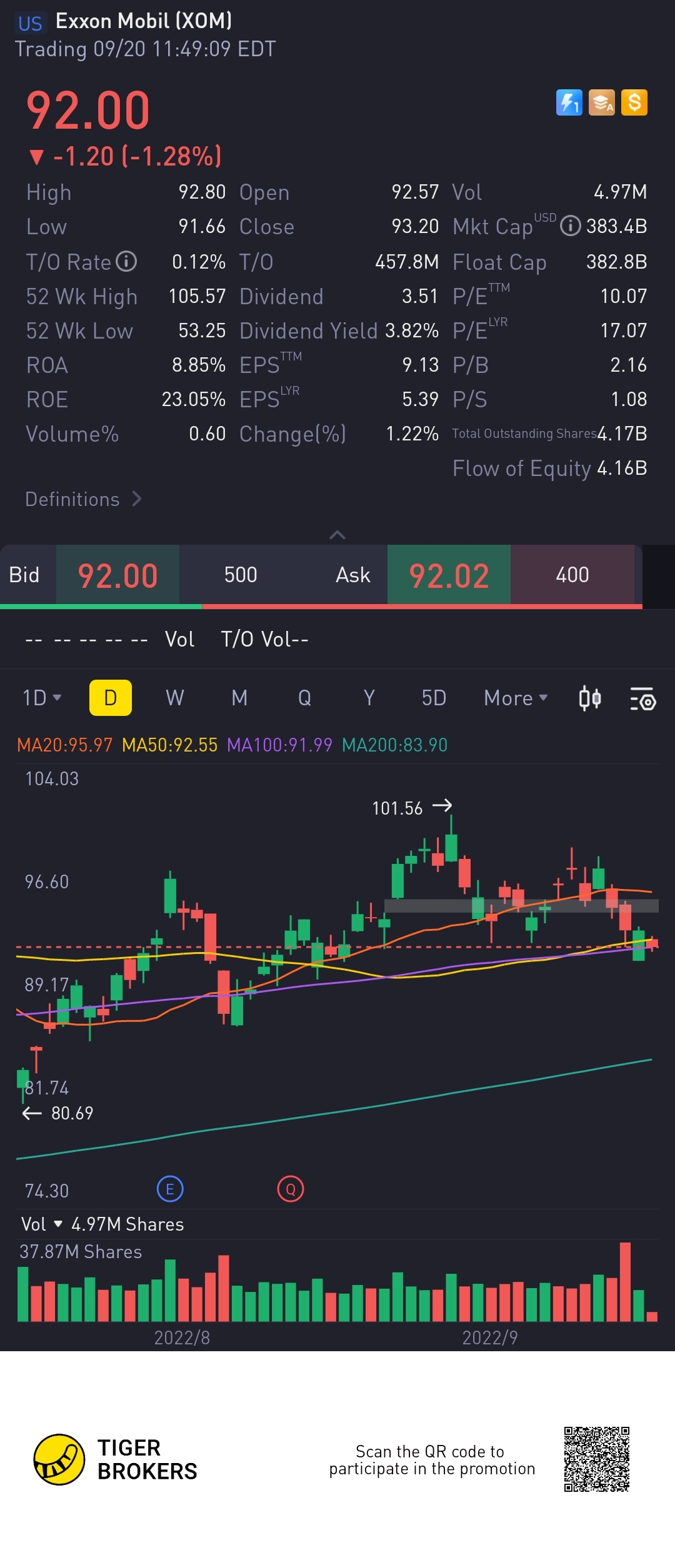Tap the Scan the QR code text
The image size is (675, 1568).
[432, 1460]
